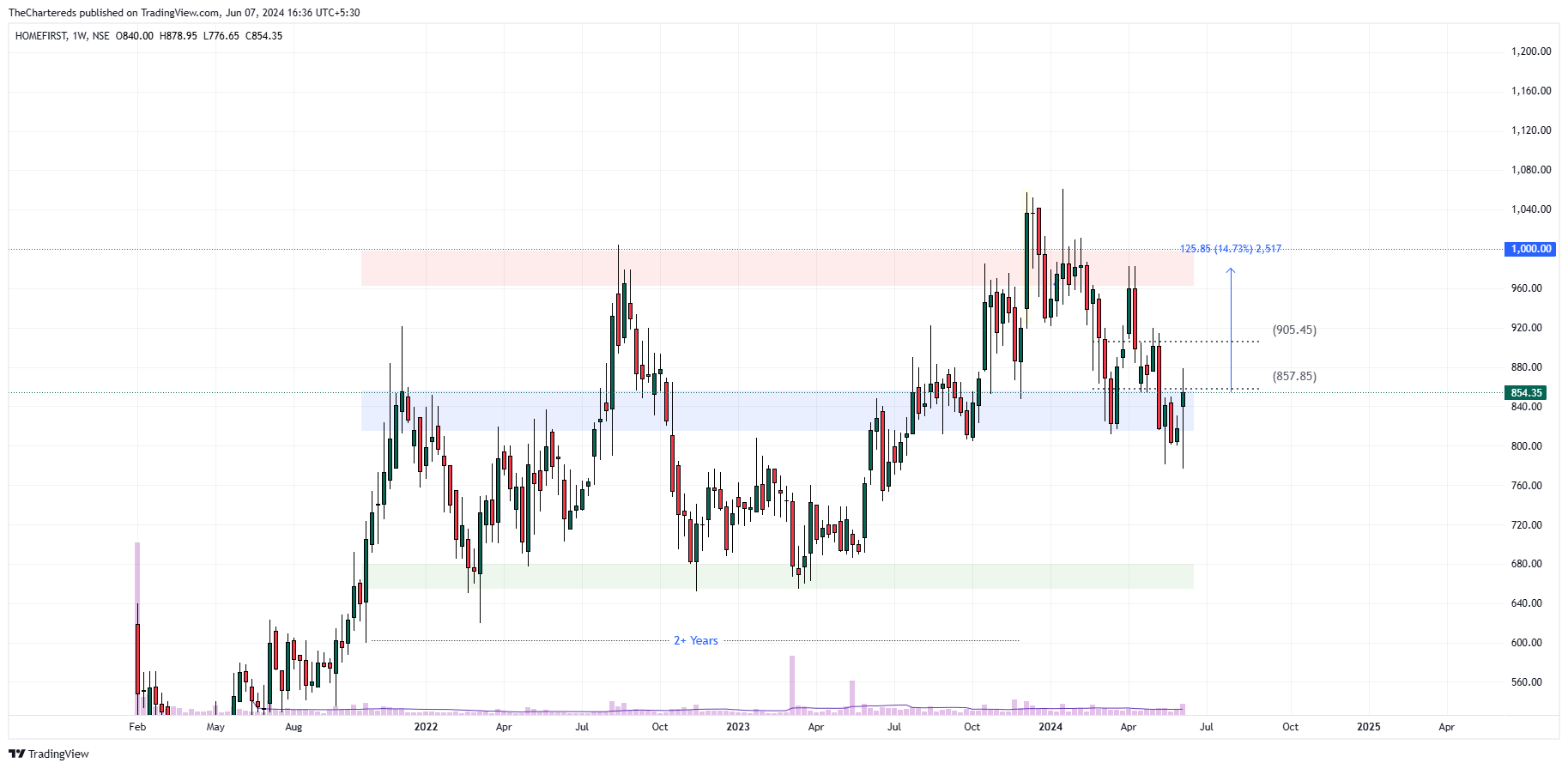Image resolution: width=1568 pixels, height=769 pixels.
Task: Click the 640.00 price axis label
Action: (1527, 603)
